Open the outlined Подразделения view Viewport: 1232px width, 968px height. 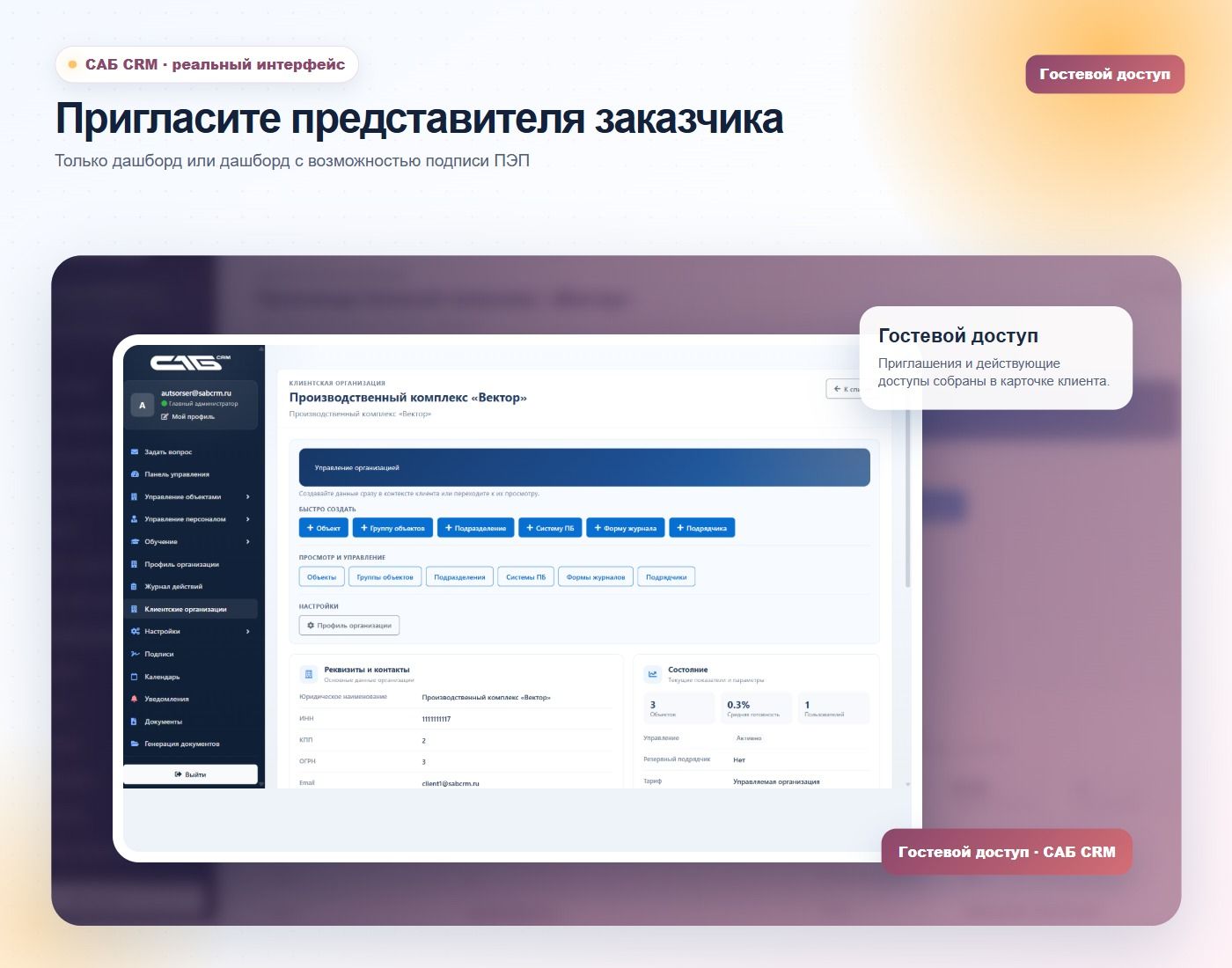[x=459, y=577]
